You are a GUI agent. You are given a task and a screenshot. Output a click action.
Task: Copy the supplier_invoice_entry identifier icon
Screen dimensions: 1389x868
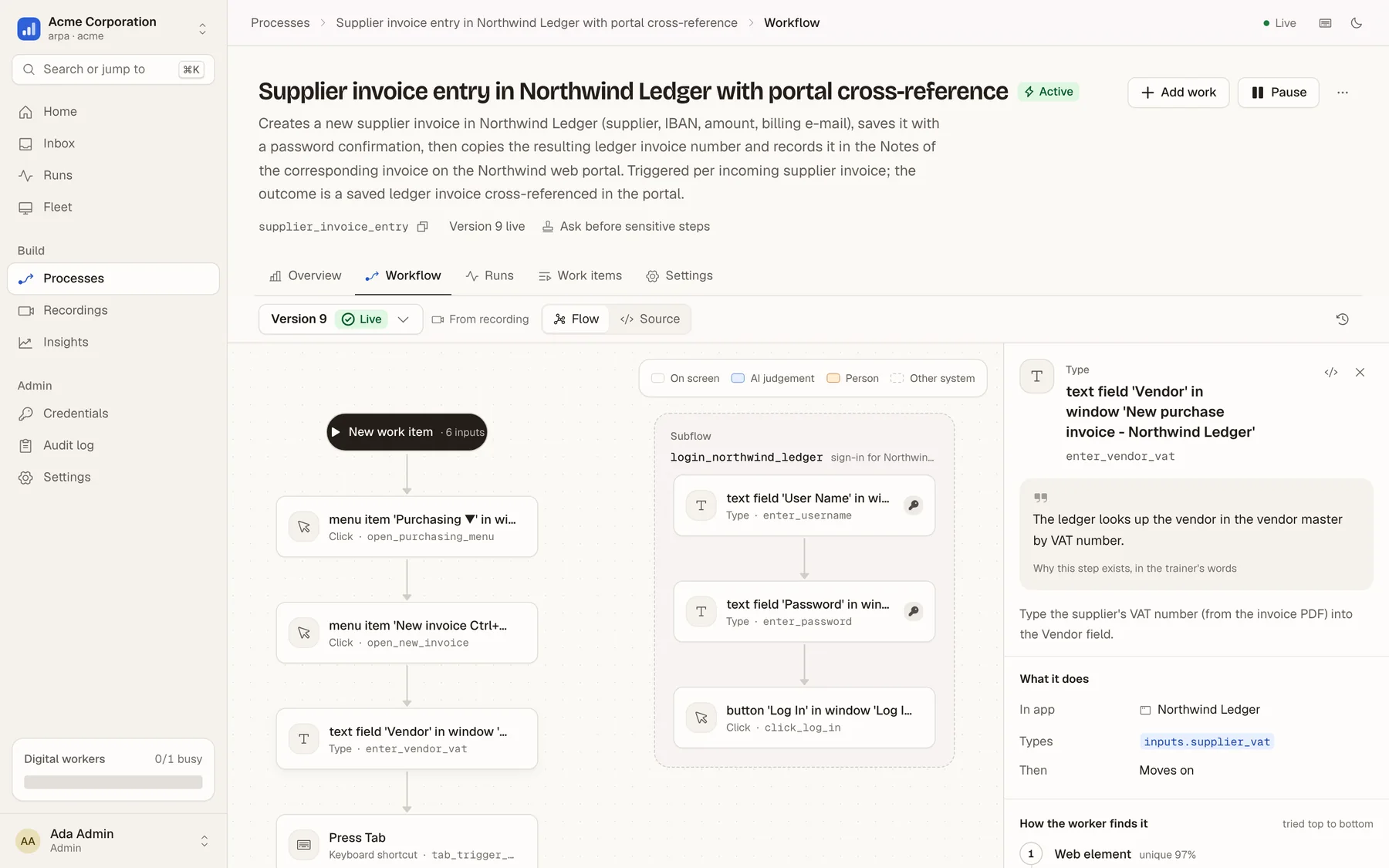coord(422,227)
